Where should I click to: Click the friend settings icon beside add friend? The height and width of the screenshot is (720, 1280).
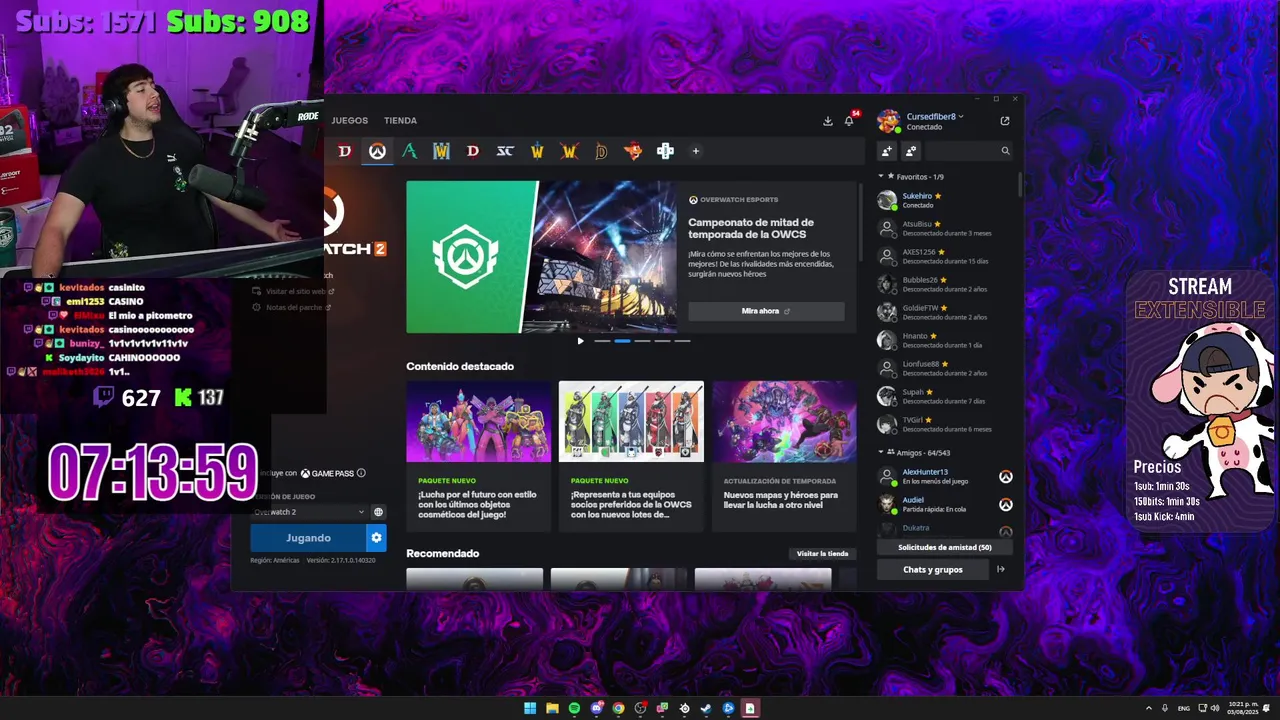point(910,151)
